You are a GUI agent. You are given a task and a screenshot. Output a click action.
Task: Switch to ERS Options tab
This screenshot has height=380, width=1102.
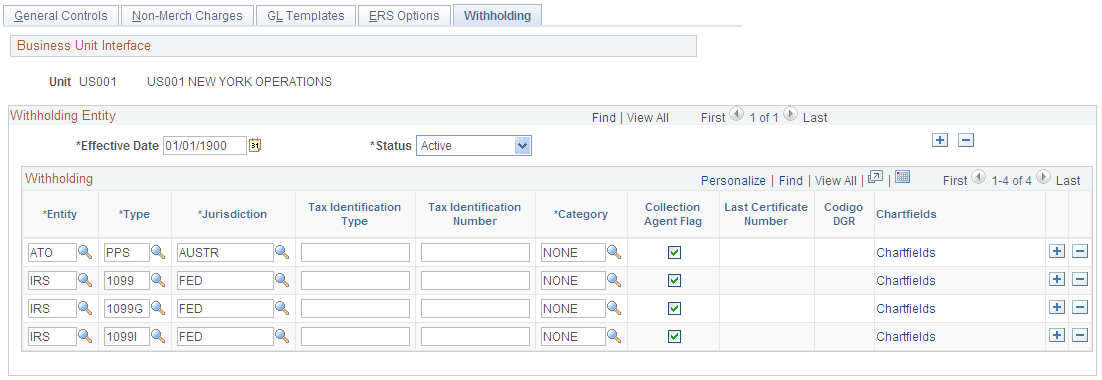[x=404, y=15]
